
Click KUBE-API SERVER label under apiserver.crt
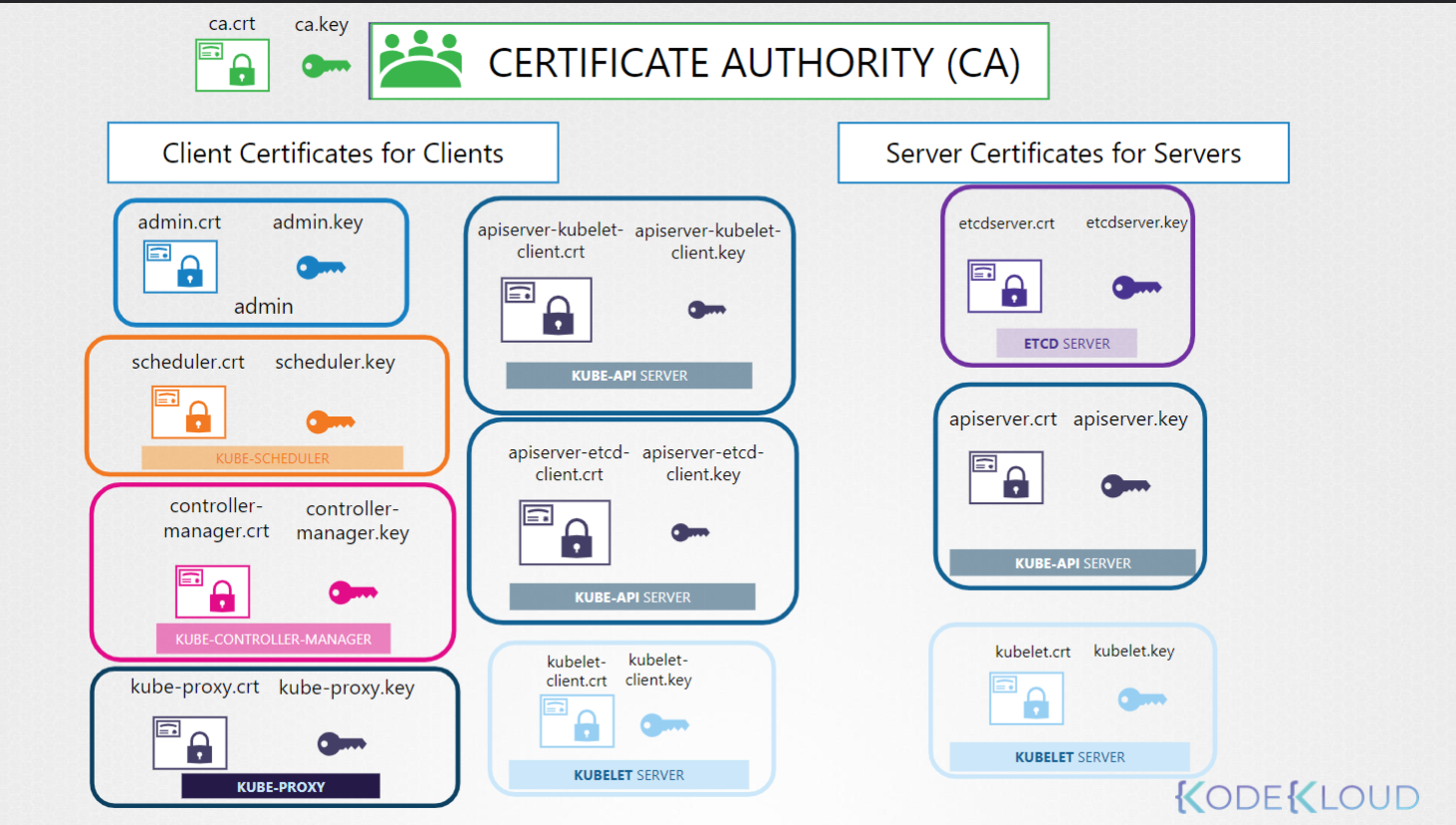[1073, 564]
